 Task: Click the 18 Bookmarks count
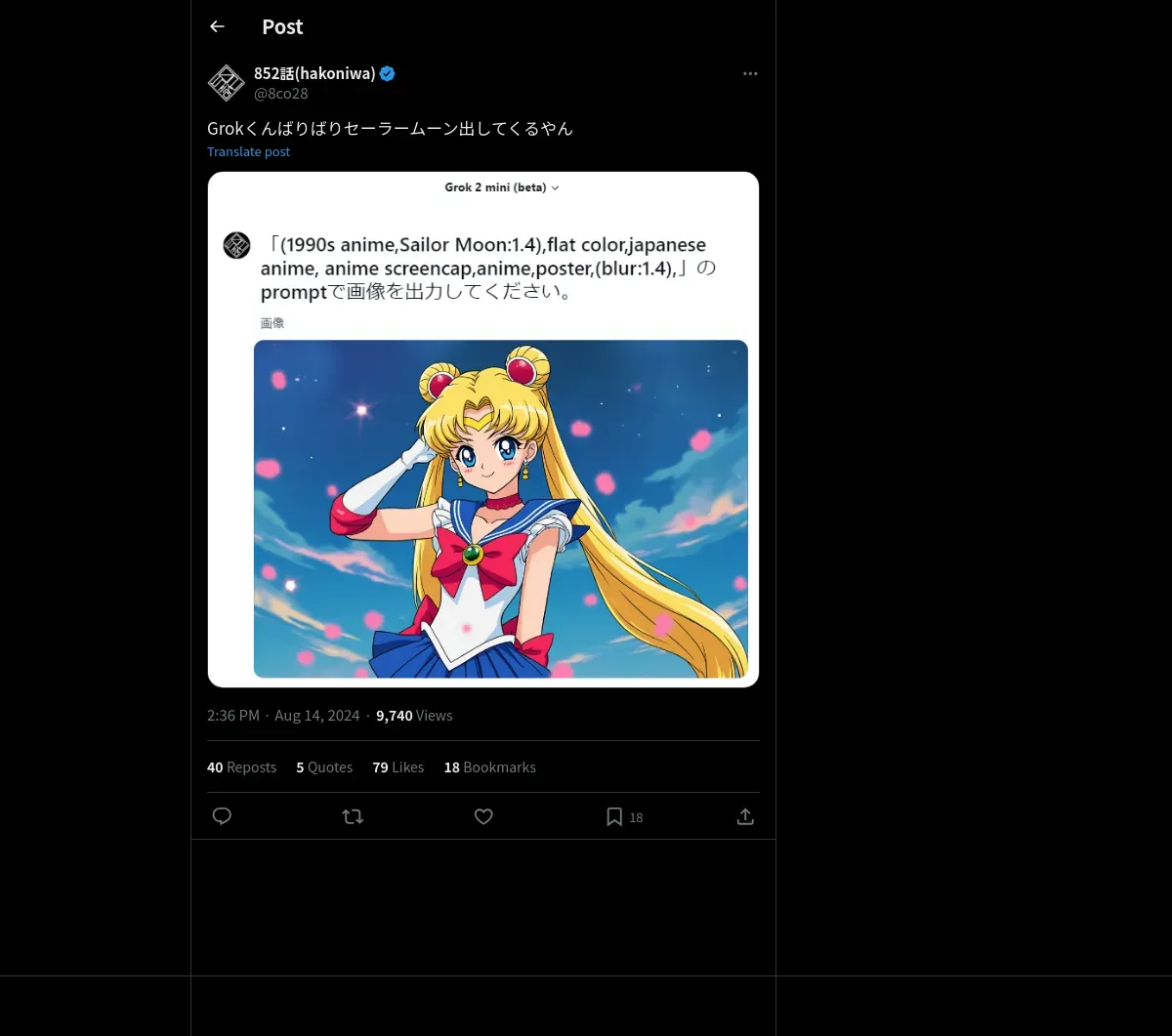(489, 767)
